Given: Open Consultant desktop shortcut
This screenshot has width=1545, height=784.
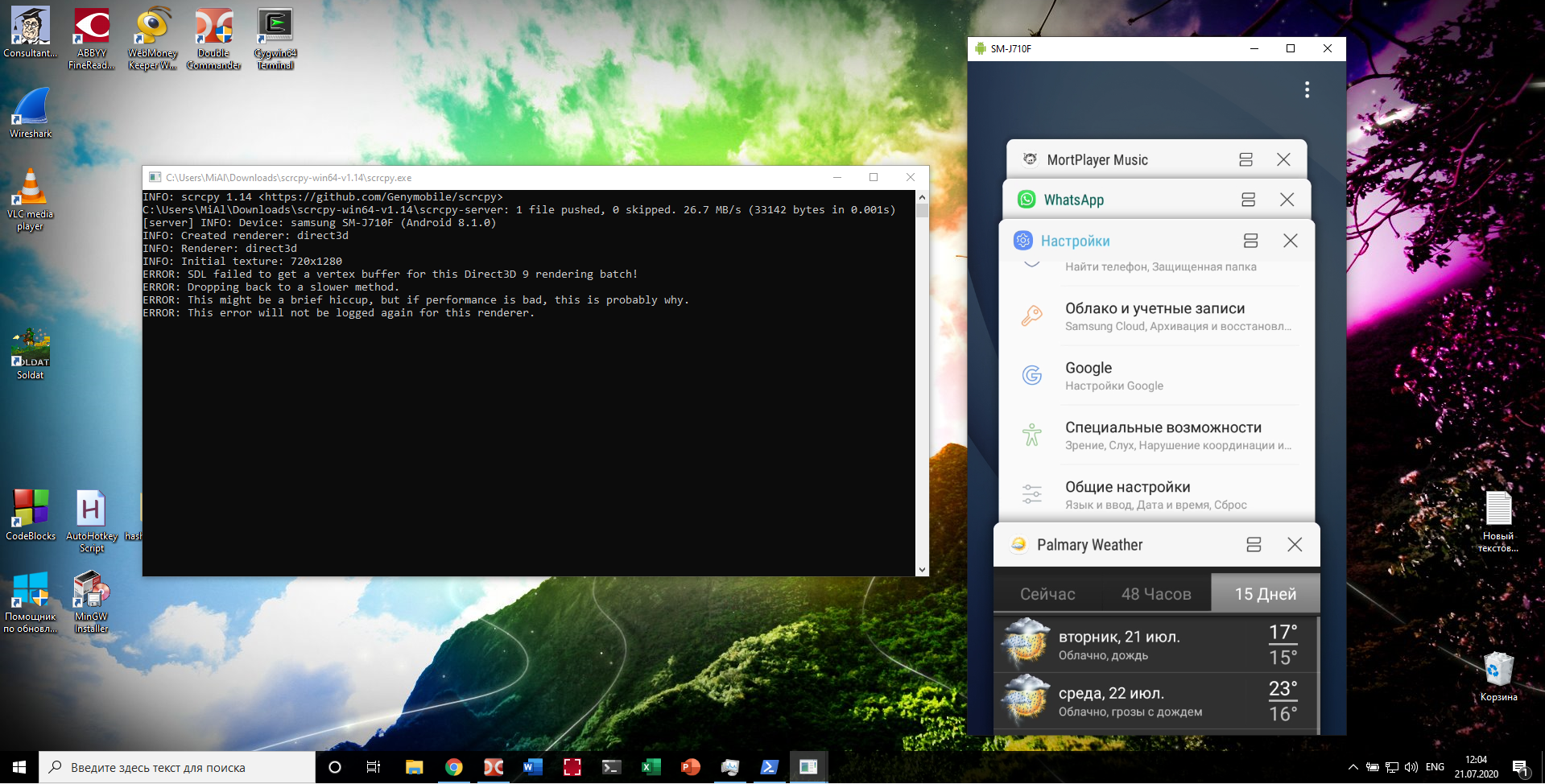Looking at the screenshot, I should [31, 32].
